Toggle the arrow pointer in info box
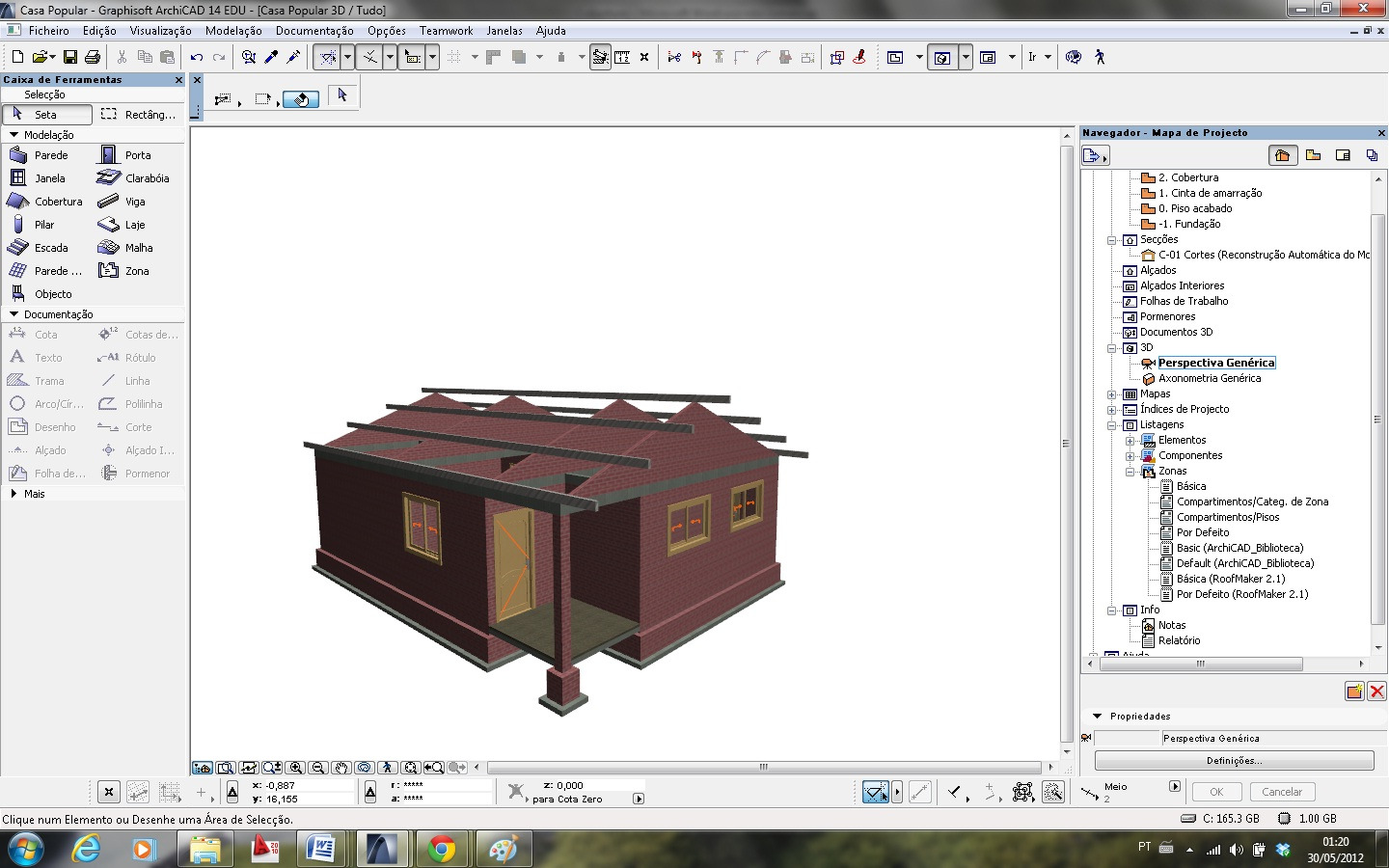Screen dimensions: 1389x868 [342, 95]
